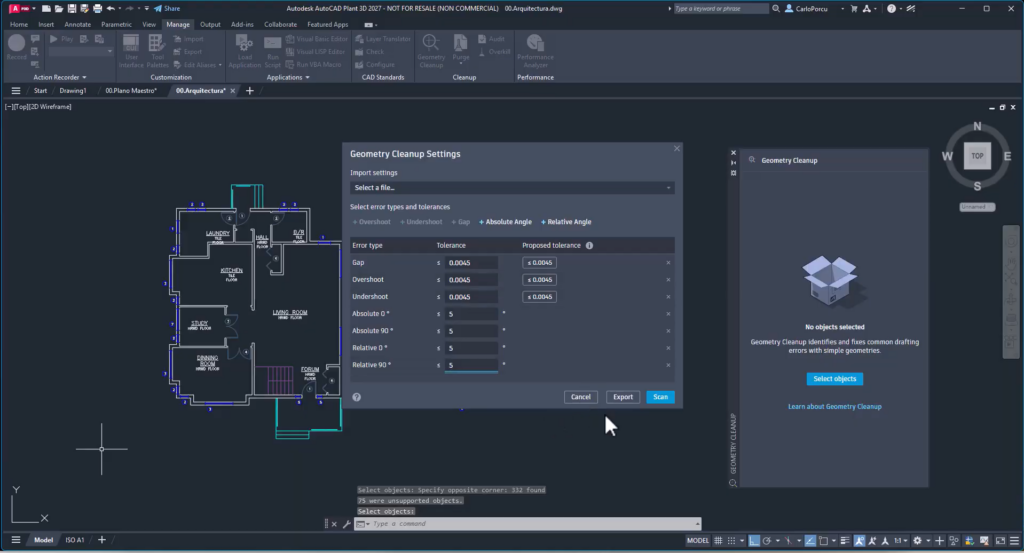Cancel the Geometry Cleanup Settings dialog
The image size is (1024, 553).
(581, 397)
